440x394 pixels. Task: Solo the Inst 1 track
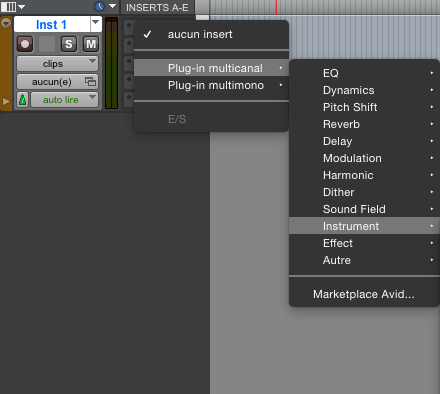tap(69, 44)
